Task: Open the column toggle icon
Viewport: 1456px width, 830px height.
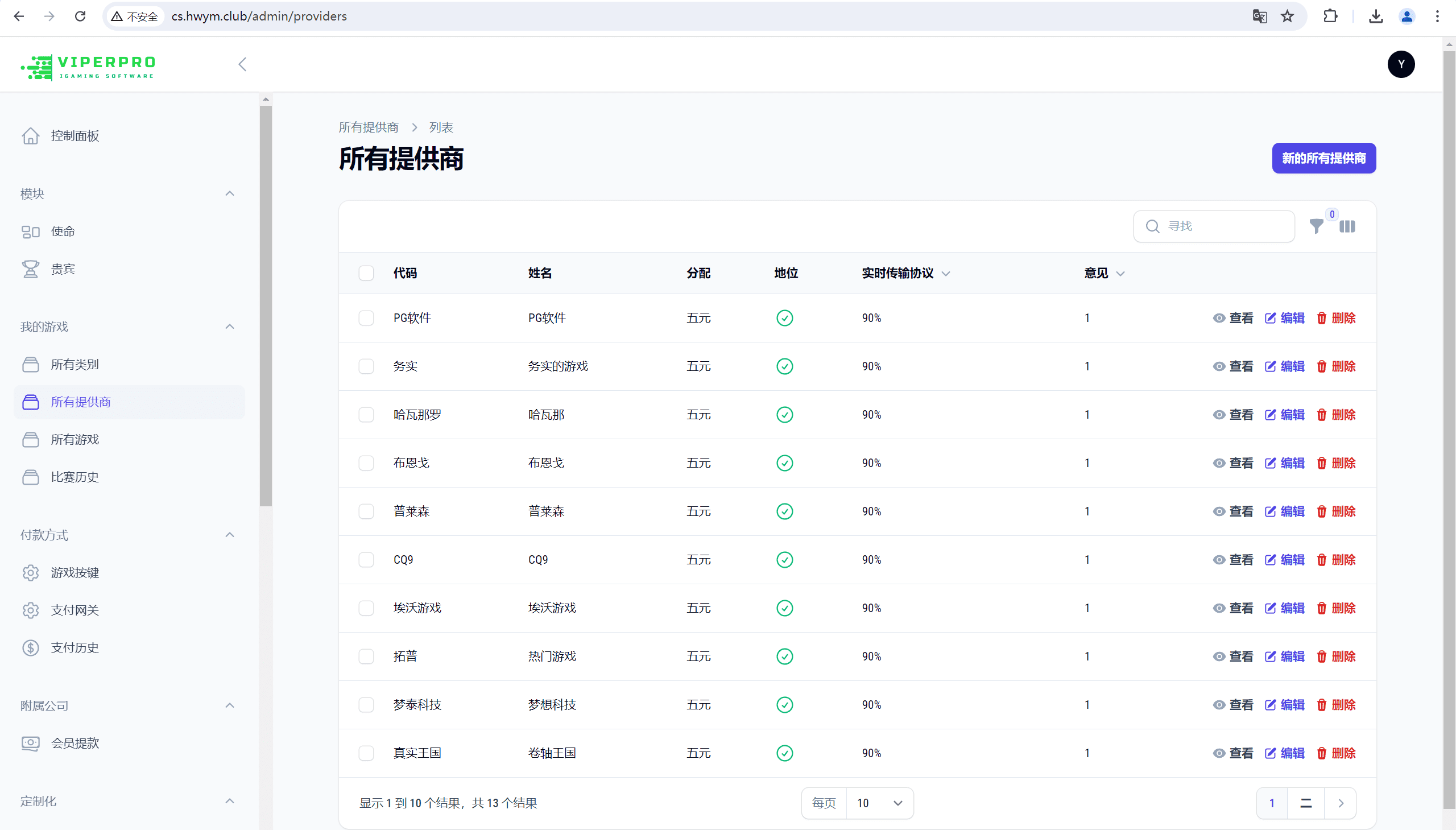Action: click(1347, 227)
